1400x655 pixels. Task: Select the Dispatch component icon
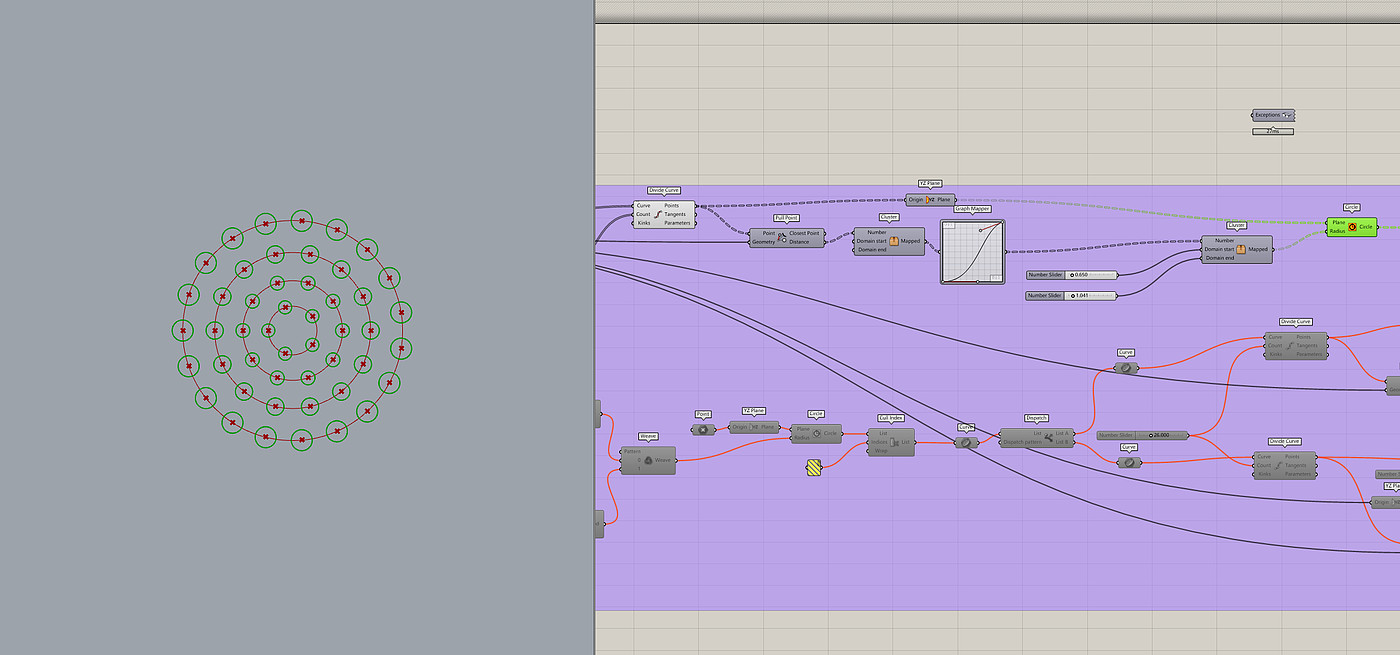pyautogui.click(x=1048, y=437)
